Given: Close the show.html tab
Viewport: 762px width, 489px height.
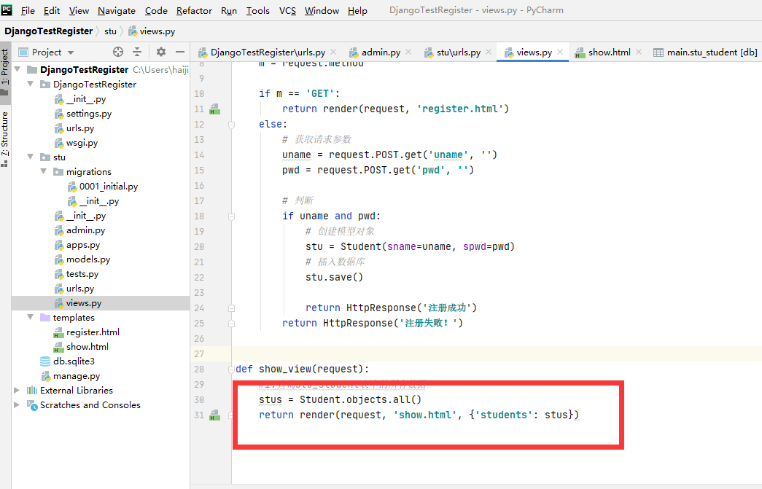Looking at the screenshot, I should pos(639,52).
